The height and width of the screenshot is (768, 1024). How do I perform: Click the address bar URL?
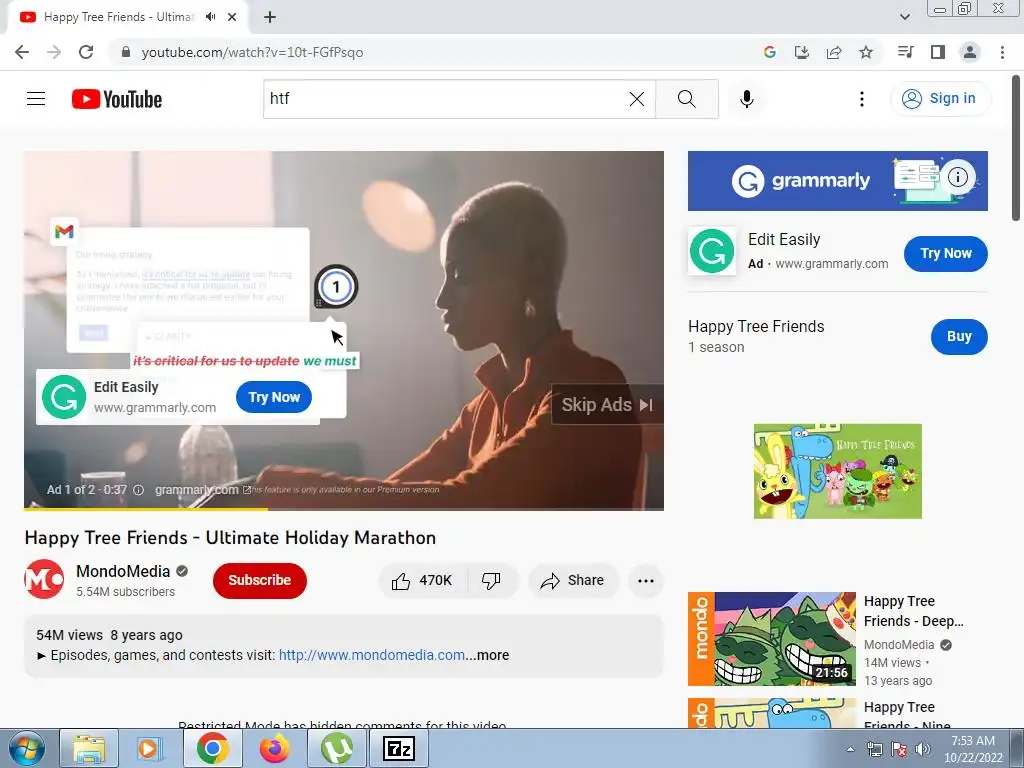click(252, 52)
